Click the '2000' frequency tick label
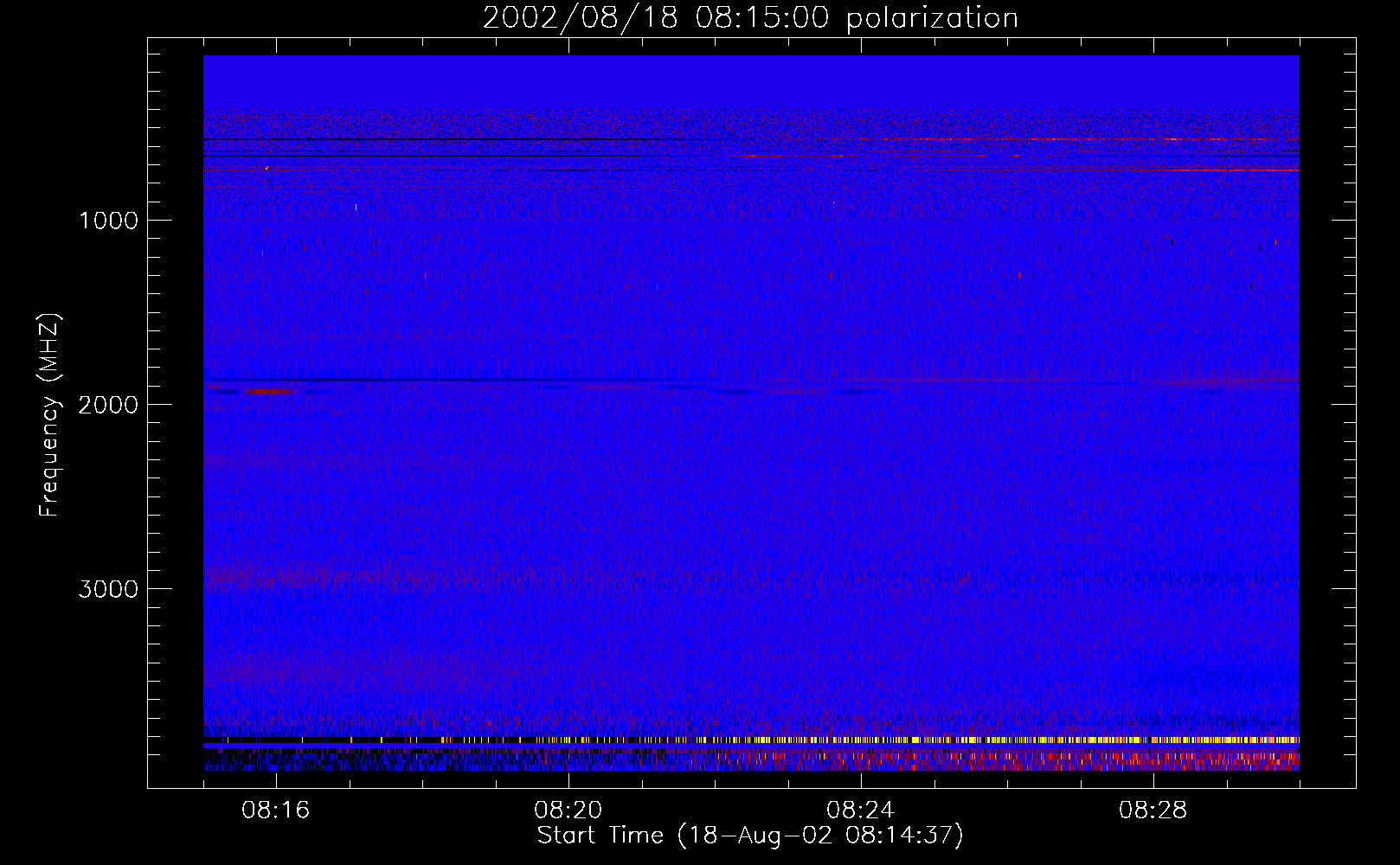This screenshot has height=865, width=1400. tap(108, 405)
